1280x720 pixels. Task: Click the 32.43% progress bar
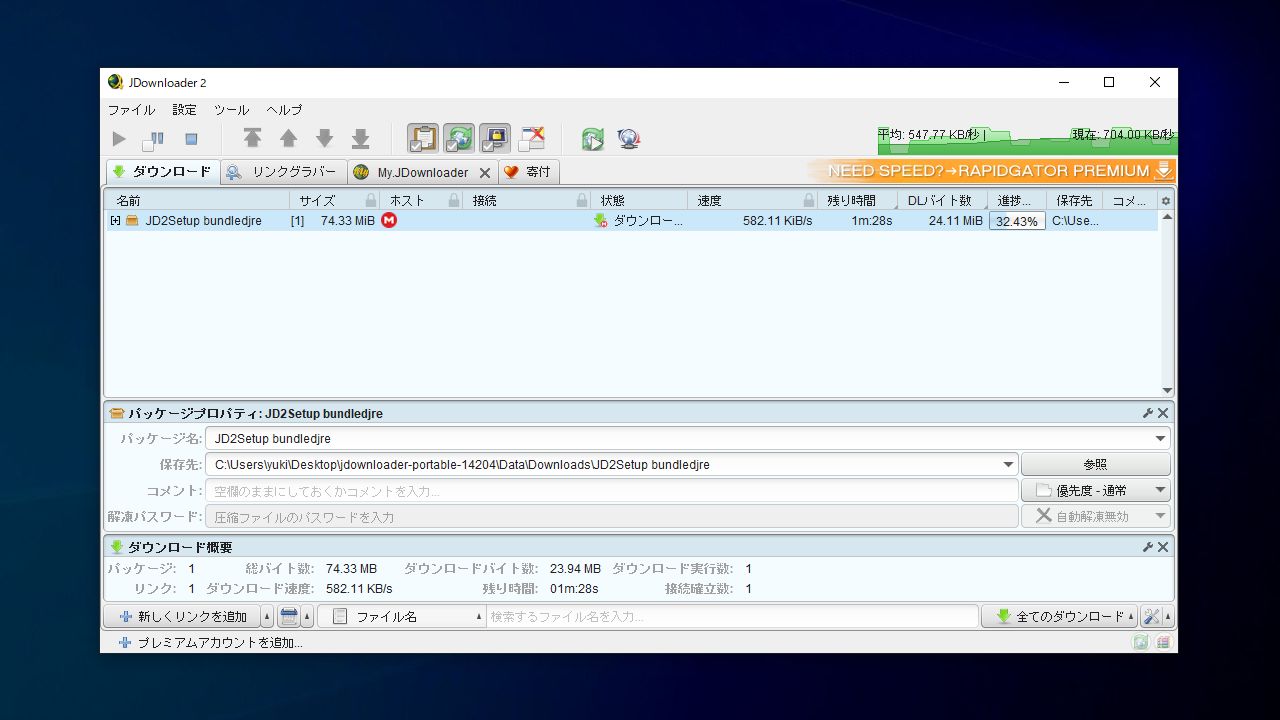click(1017, 221)
